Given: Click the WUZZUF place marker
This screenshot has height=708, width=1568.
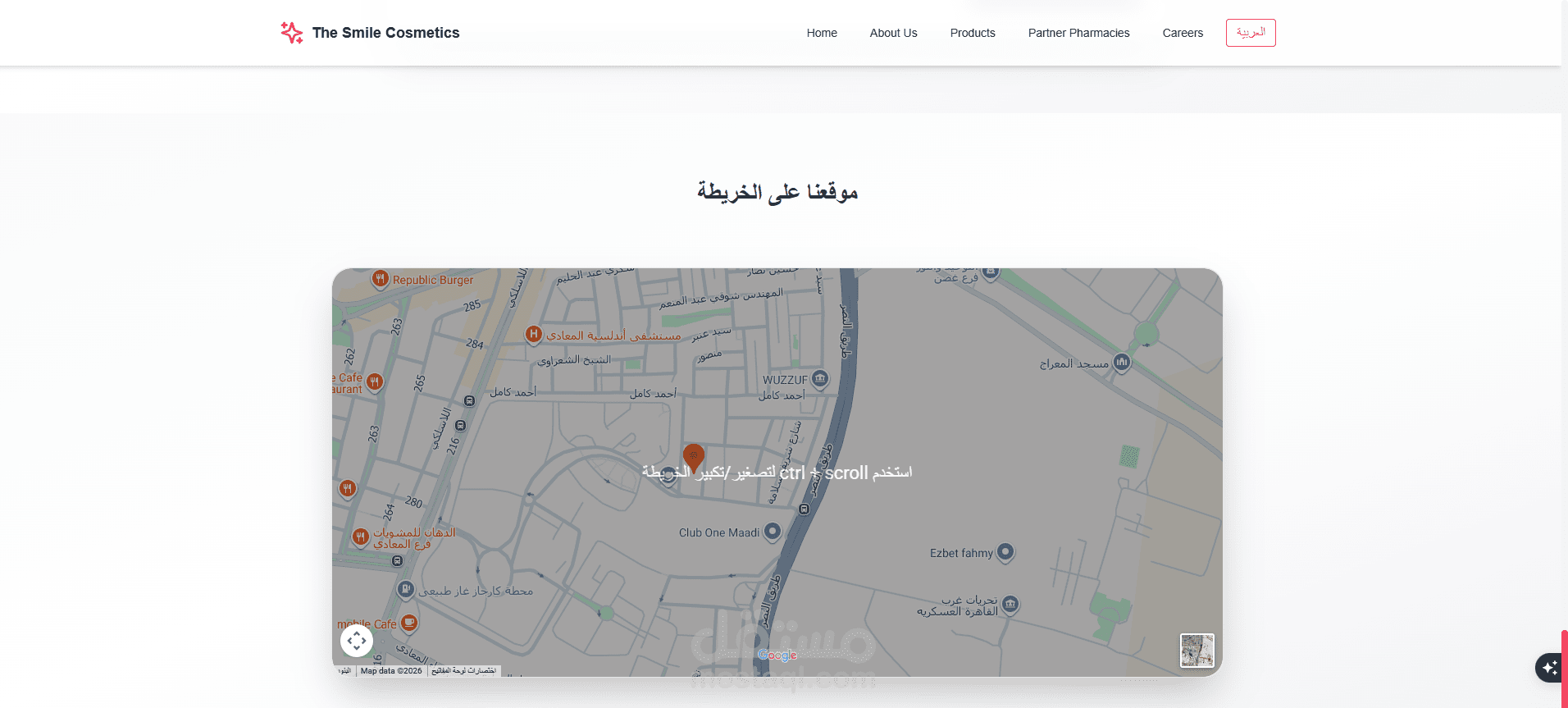Looking at the screenshot, I should point(820,379).
